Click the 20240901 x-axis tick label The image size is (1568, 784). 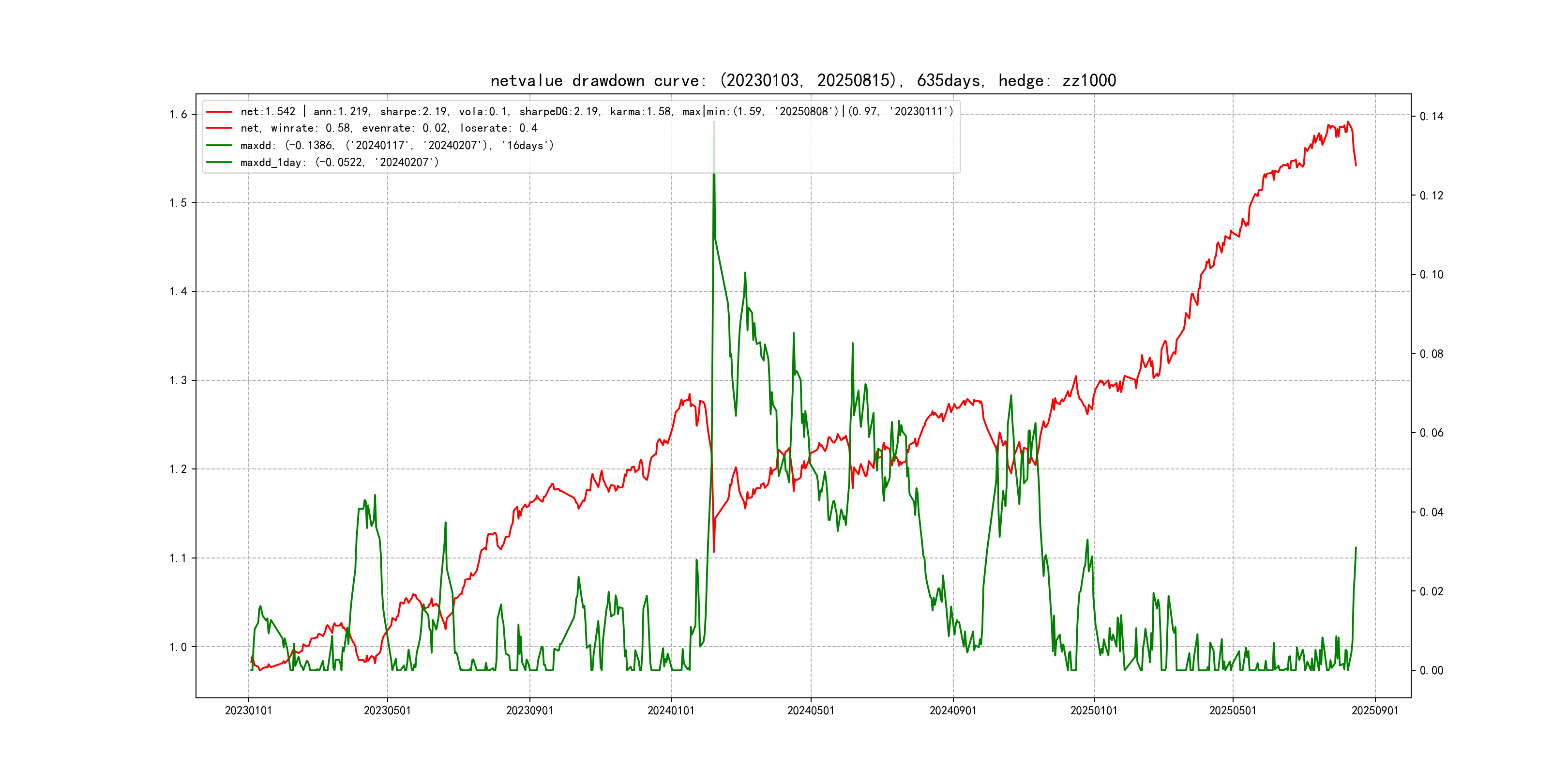(952, 711)
